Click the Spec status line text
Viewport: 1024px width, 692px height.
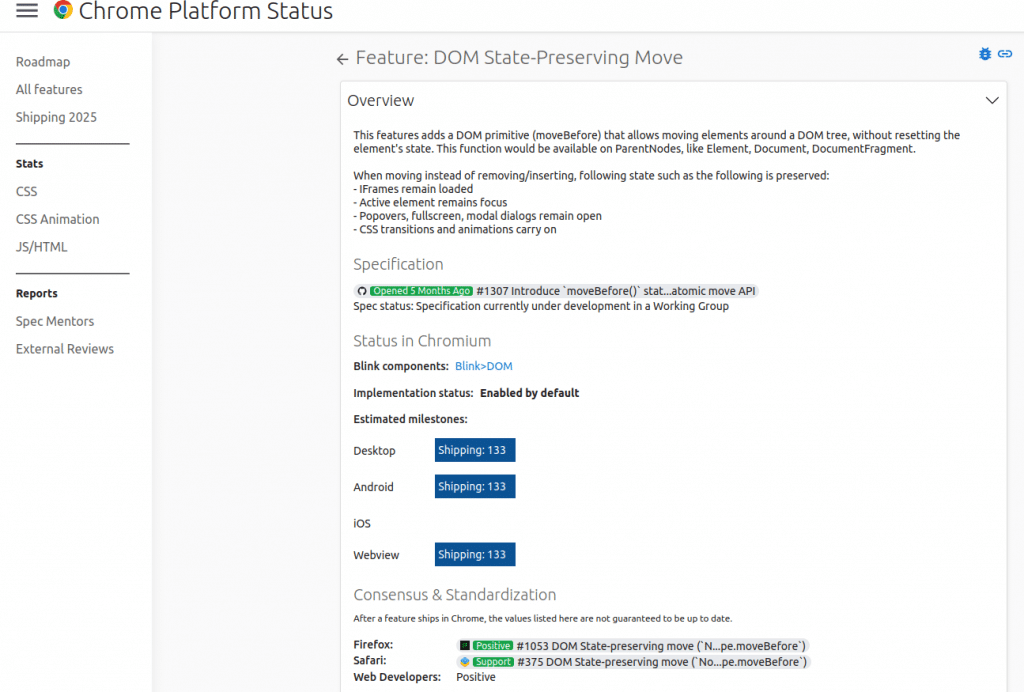pos(541,306)
